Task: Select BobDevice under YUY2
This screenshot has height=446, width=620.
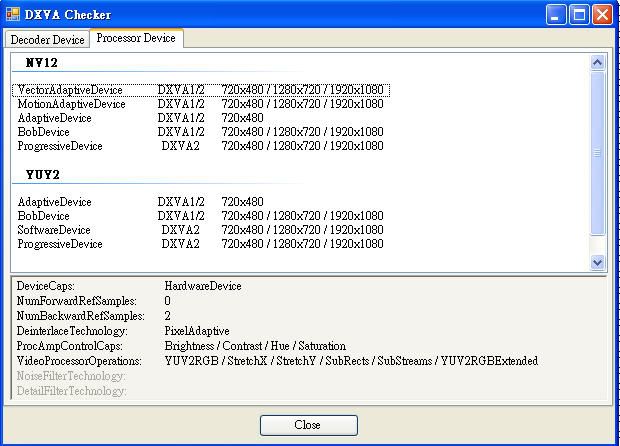Action: [201, 216]
